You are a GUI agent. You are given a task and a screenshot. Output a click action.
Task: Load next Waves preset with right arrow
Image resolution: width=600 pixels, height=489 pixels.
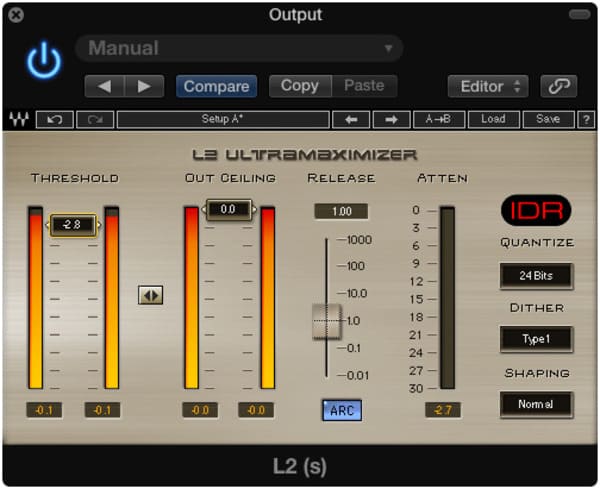391,119
